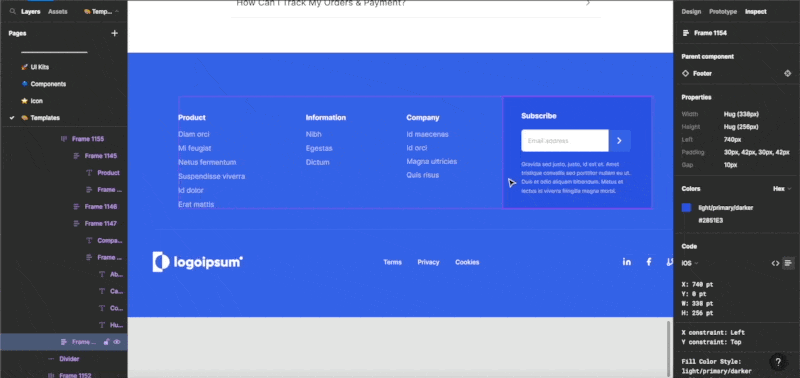Click the go-to-main-component icon beside Footer

point(787,73)
